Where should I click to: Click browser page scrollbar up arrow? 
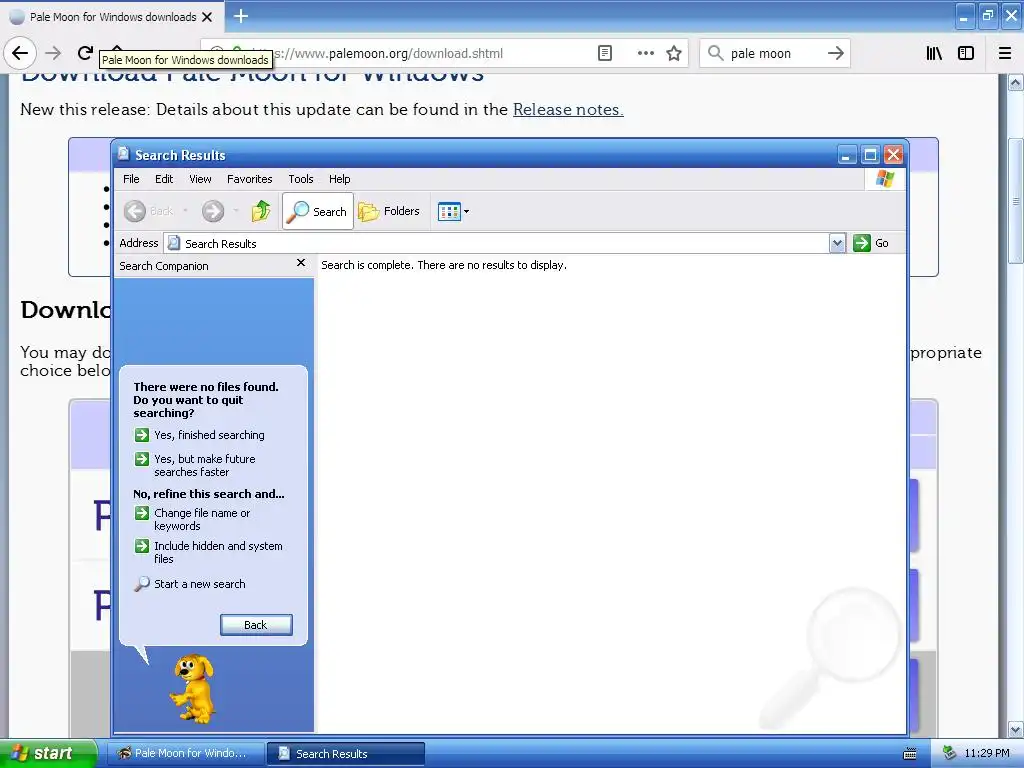(x=1015, y=82)
